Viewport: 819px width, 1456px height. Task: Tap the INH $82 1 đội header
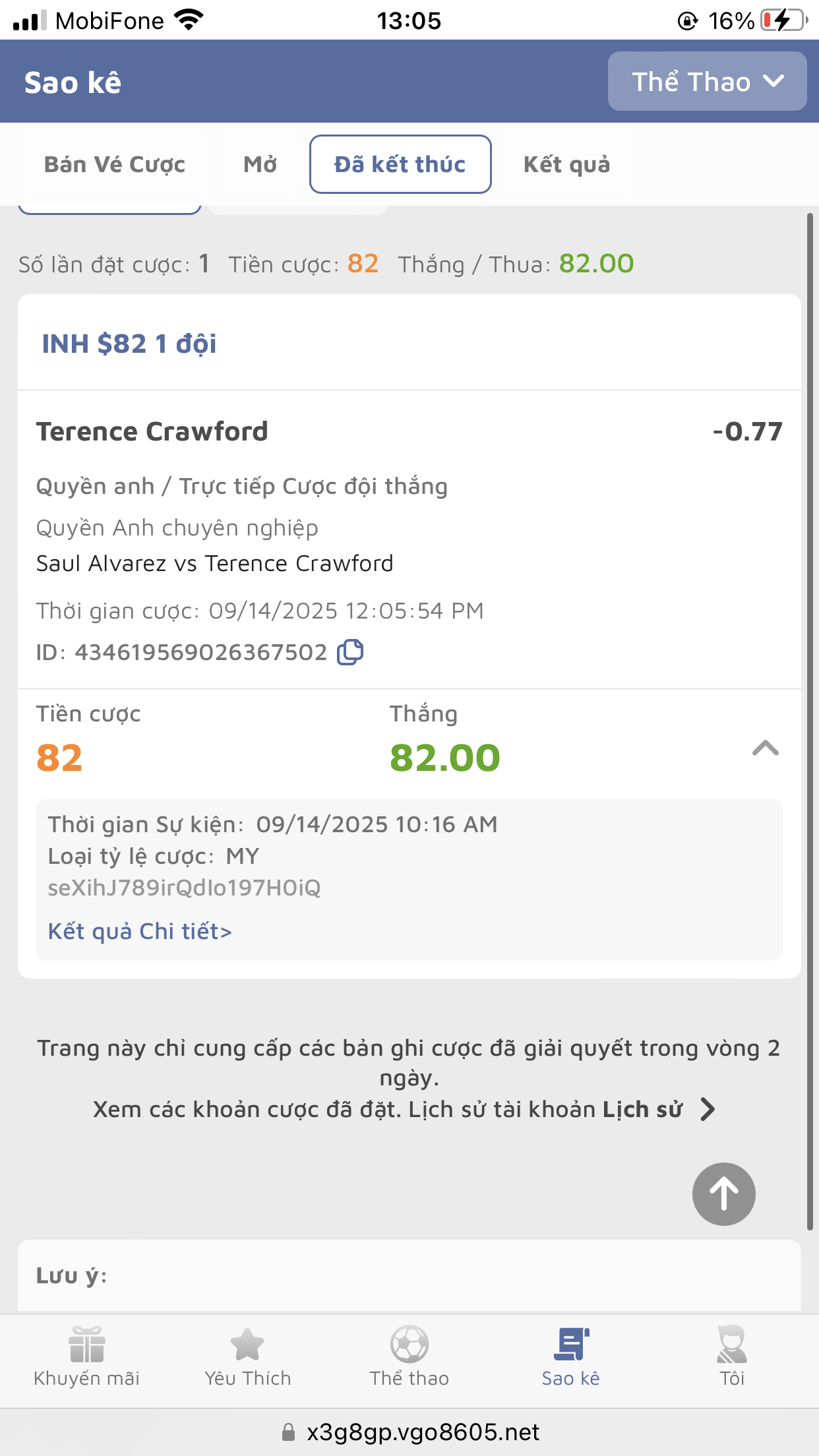tap(129, 344)
